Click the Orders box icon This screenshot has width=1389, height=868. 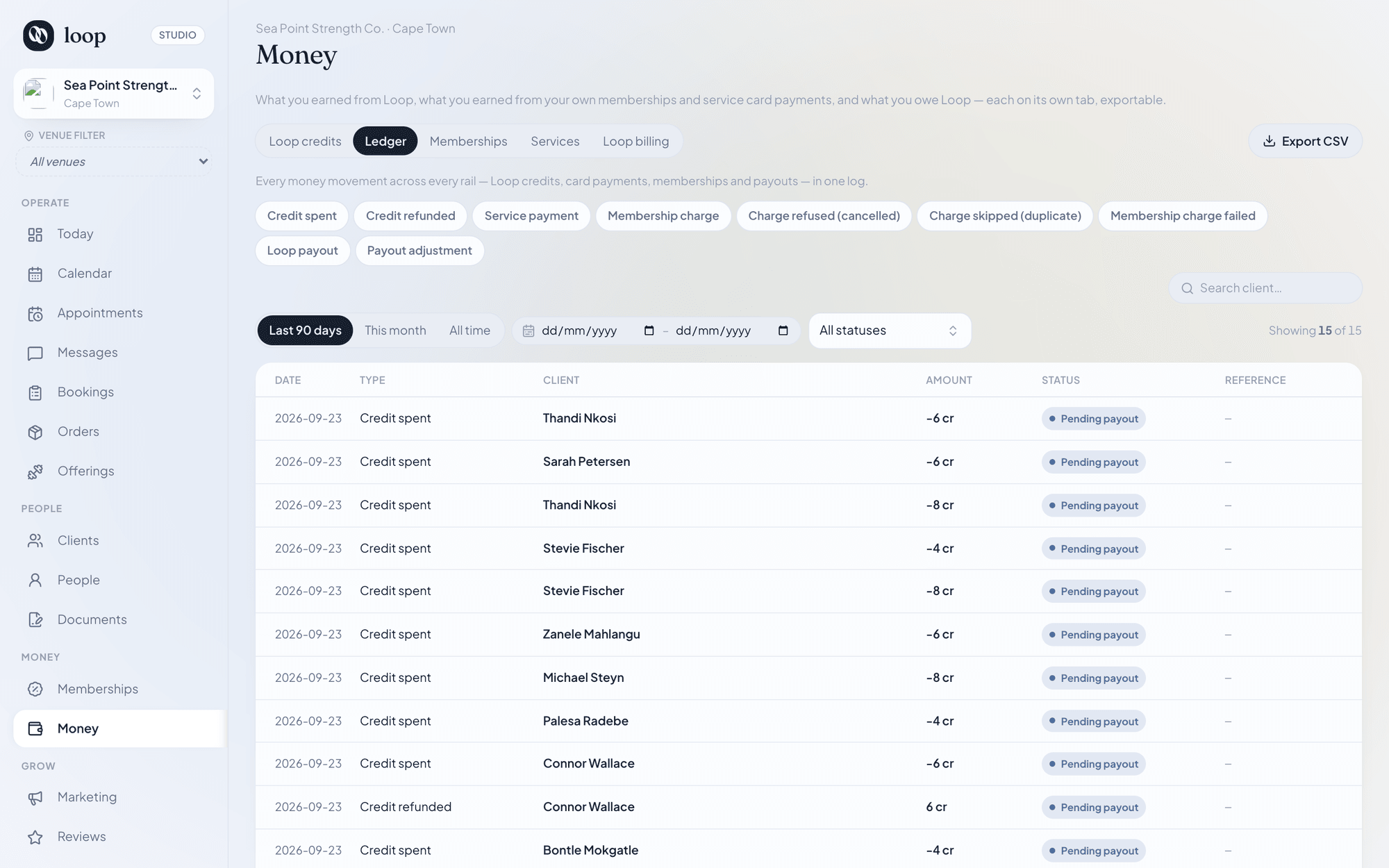click(x=35, y=433)
